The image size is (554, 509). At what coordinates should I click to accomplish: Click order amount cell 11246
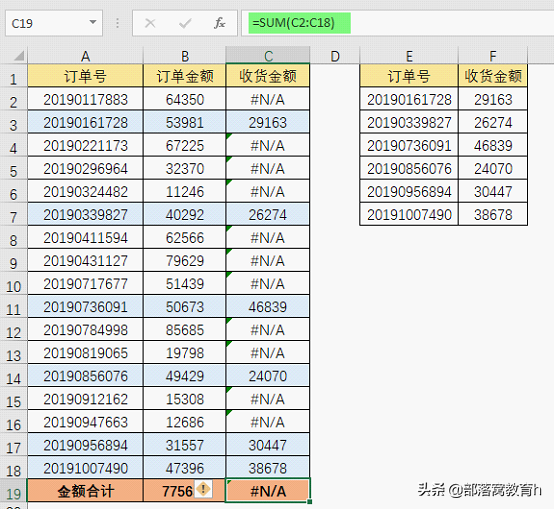(x=185, y=191)
